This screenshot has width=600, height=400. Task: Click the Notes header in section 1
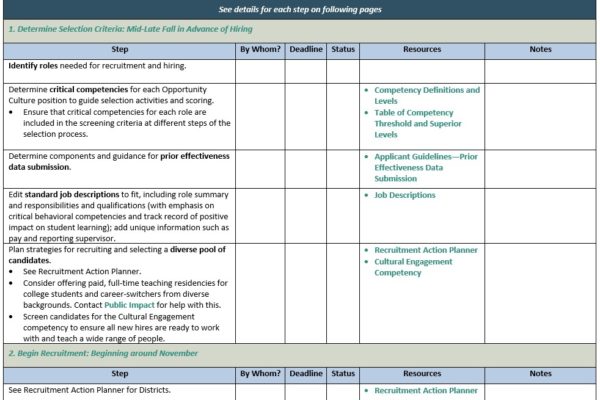point(540,49)
